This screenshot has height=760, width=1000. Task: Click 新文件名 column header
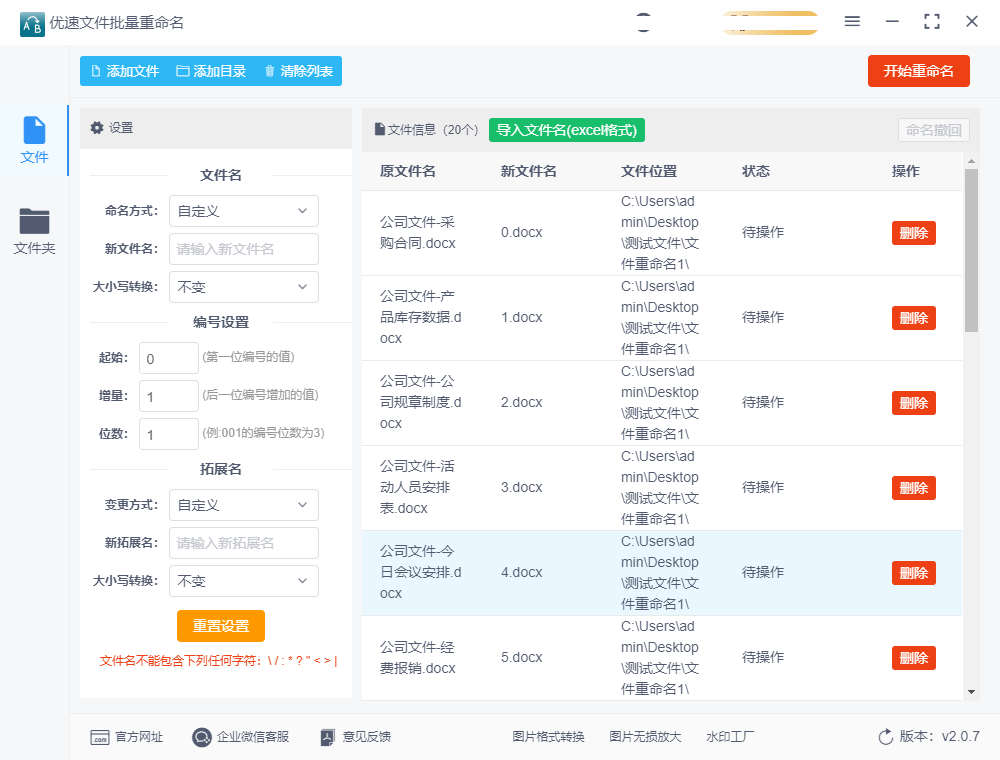pos(528,171)
